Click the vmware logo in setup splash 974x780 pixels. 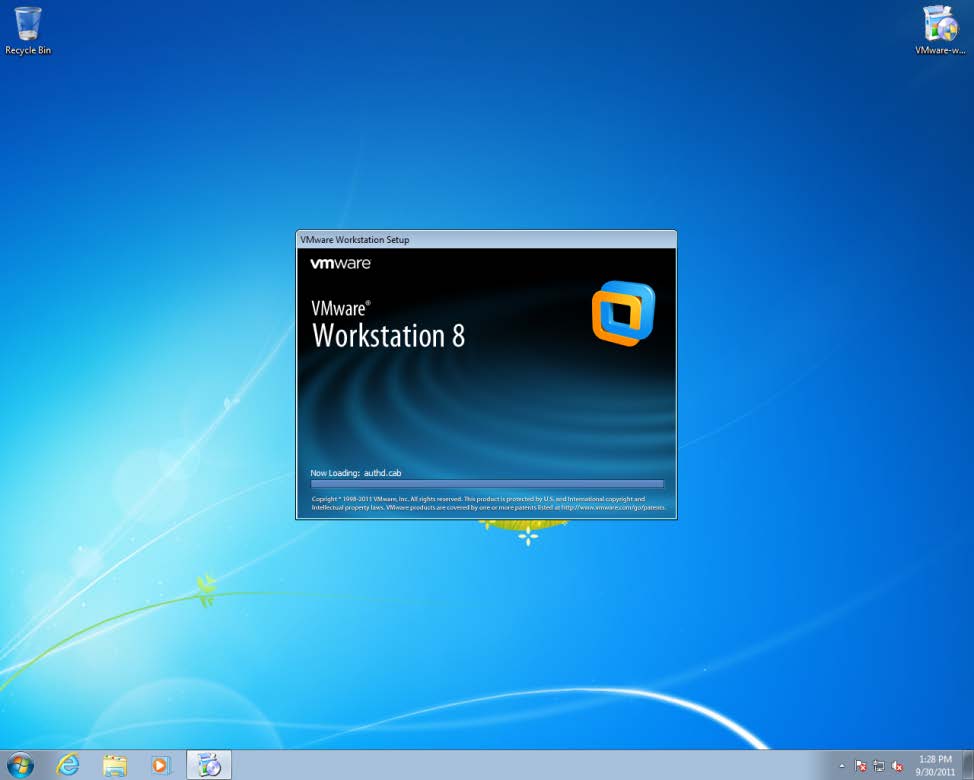click(x=340, y=263)
